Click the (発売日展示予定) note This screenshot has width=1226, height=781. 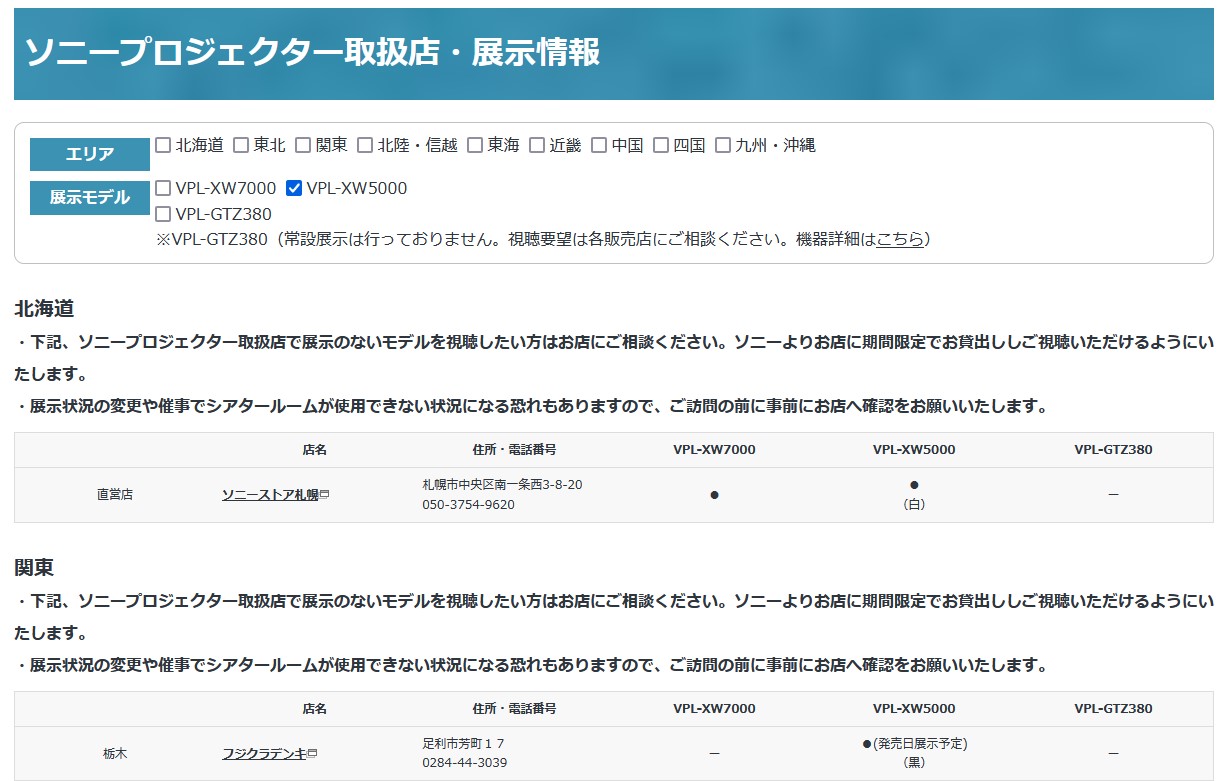click(920, 744)
